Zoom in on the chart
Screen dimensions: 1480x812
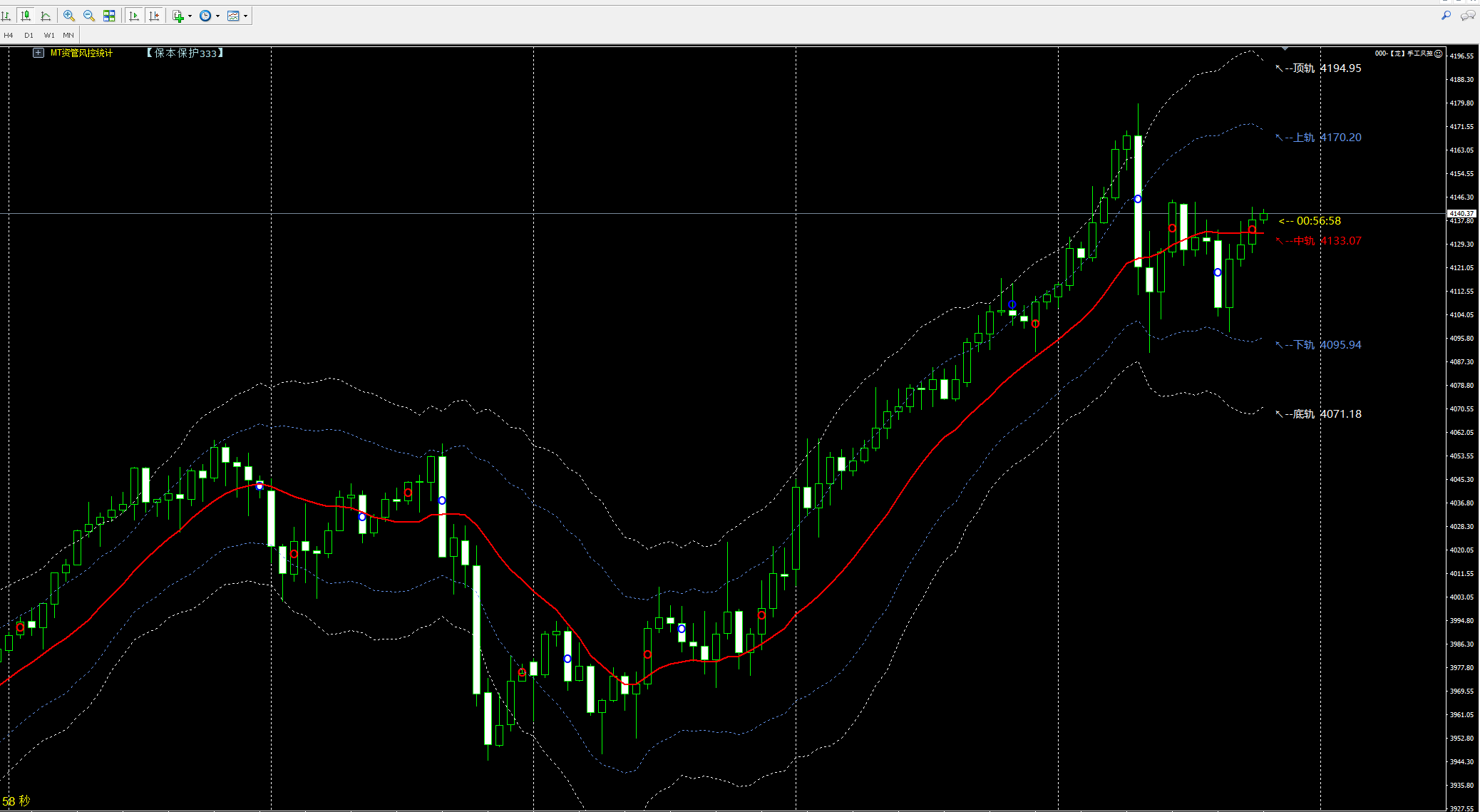pyautogui.click(x=69, y=16)
